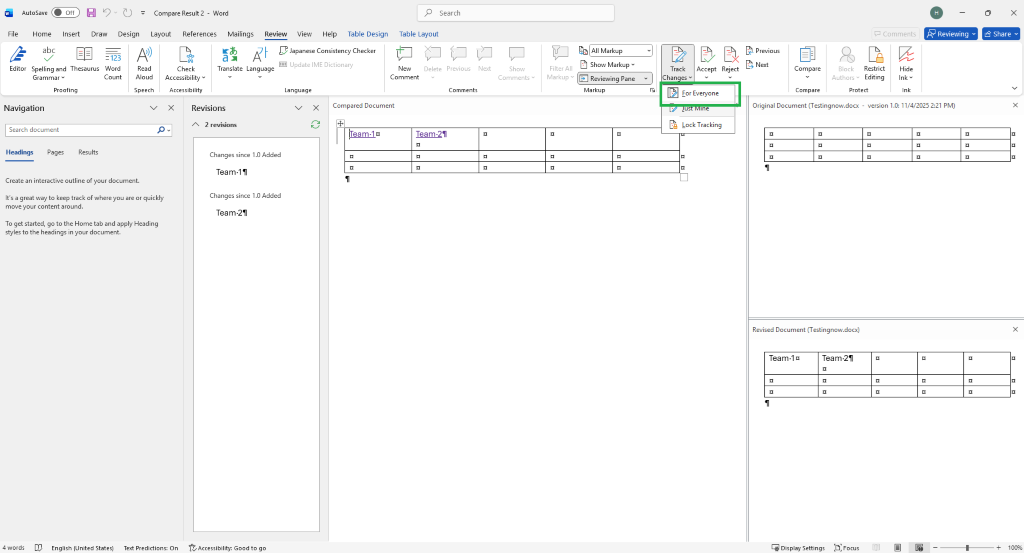The image size is (1024, 553).
Task: Click the zoom slider handle
Action: [x=967, y=548]
